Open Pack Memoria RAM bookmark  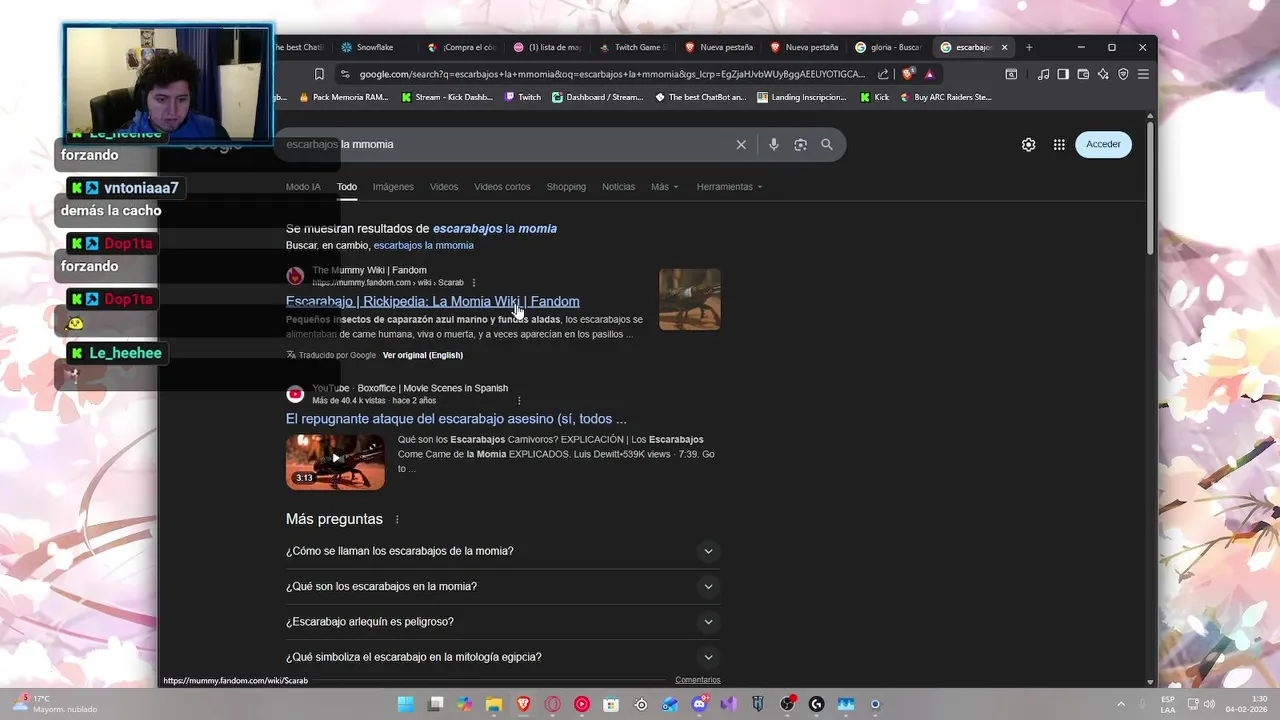click(343, 97)
